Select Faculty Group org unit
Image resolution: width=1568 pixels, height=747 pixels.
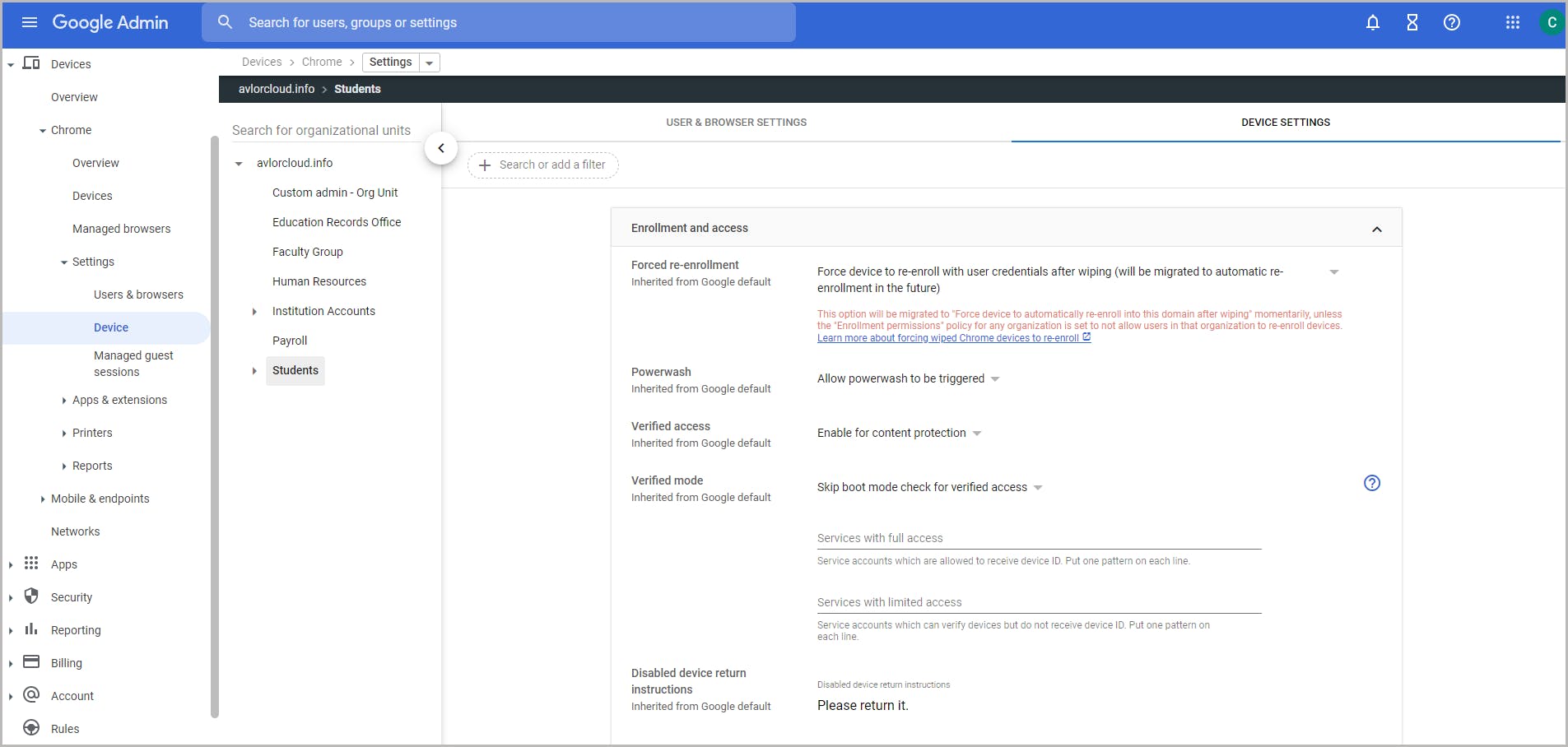(308, 252)
